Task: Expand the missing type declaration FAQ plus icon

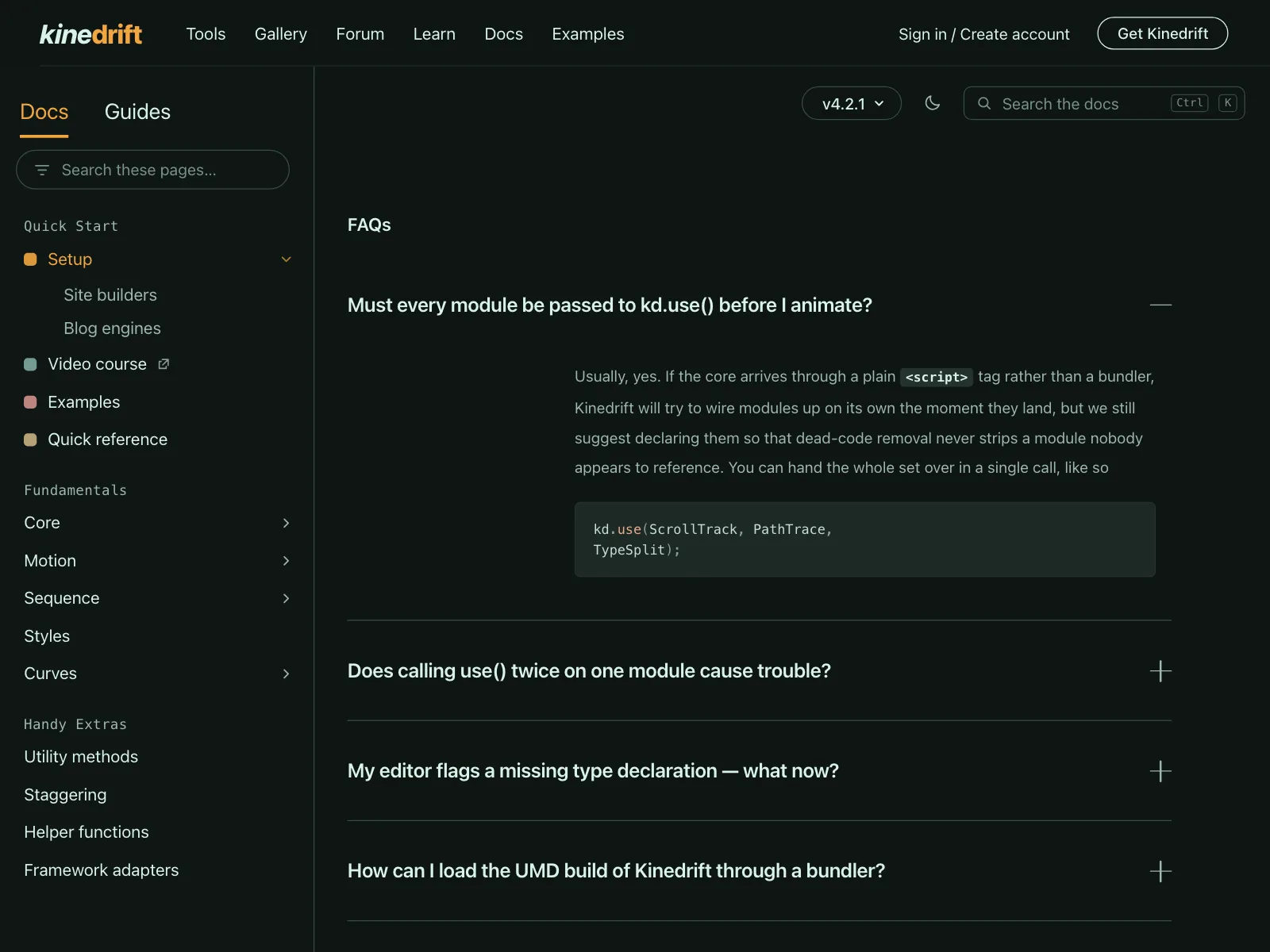Action: coord(1160,771)
